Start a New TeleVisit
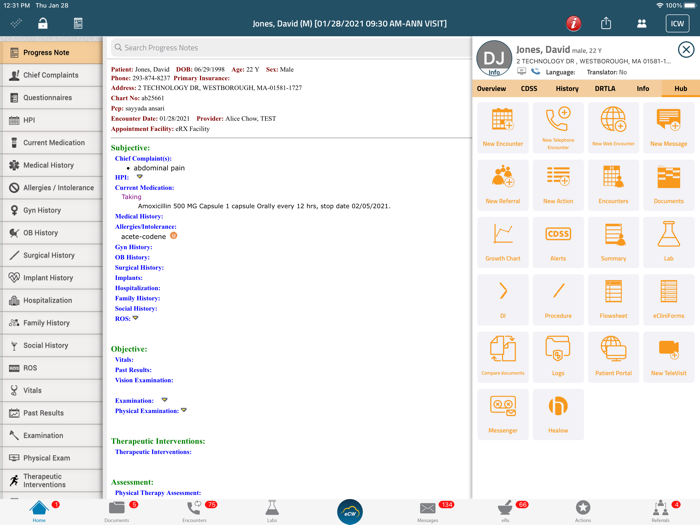 click(669, 357)
